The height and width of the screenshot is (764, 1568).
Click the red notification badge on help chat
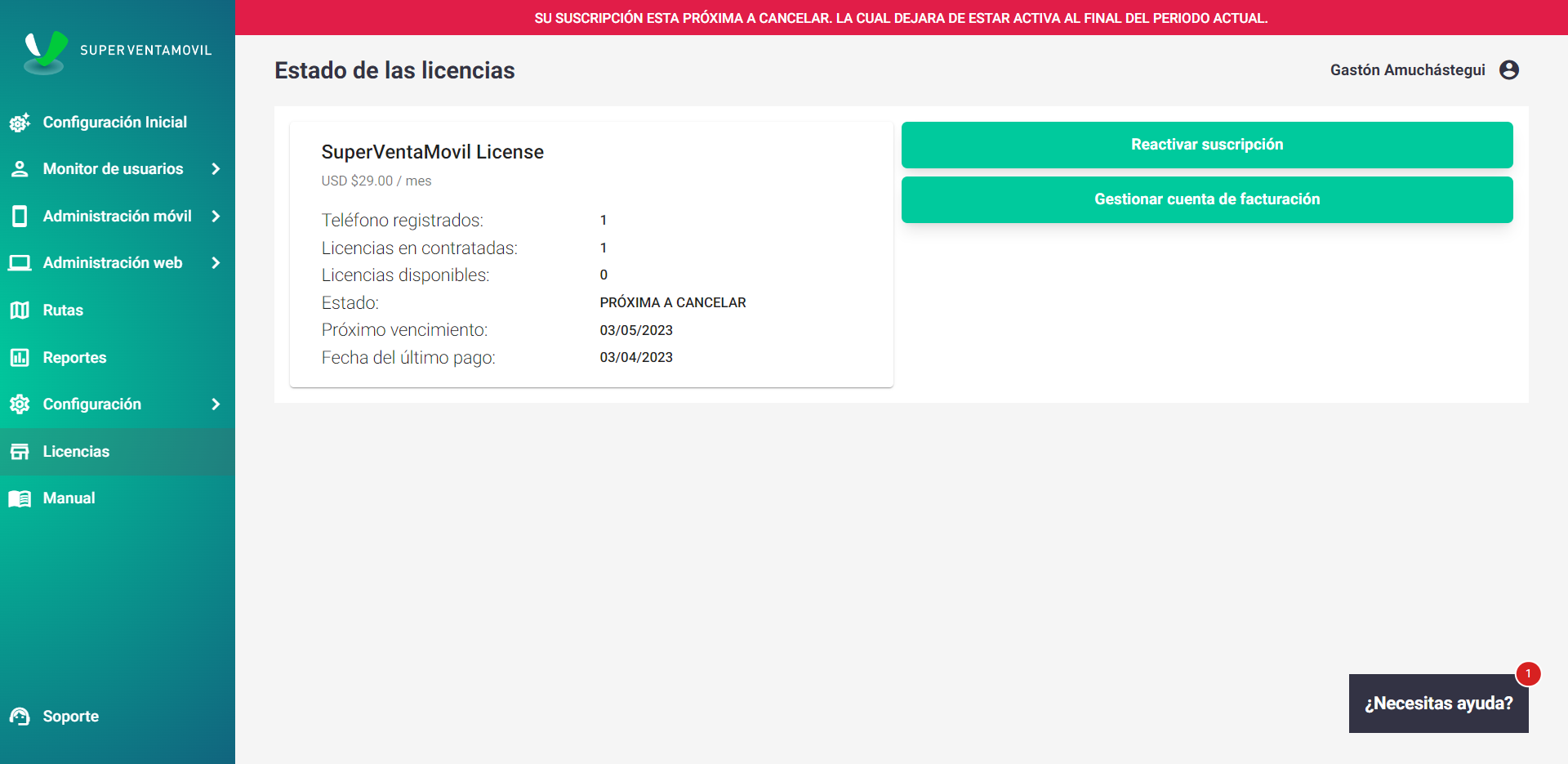coord(1528,673)
